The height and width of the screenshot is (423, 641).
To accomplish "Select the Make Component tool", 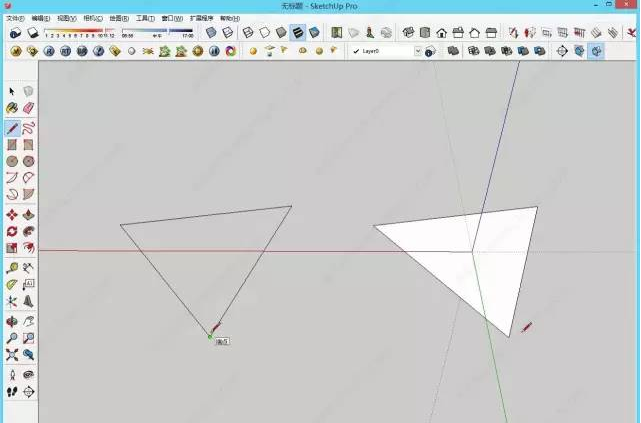I will pos(28,91).
